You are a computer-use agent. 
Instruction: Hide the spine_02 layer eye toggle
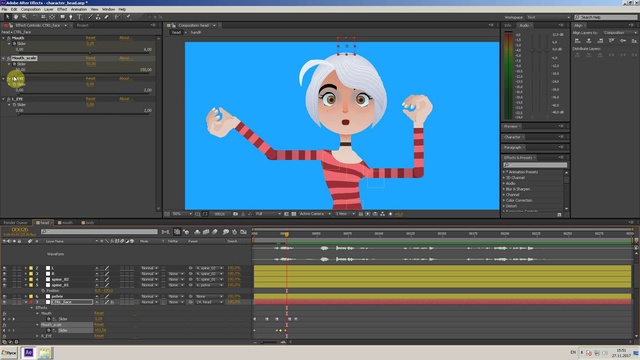[4, 280]
